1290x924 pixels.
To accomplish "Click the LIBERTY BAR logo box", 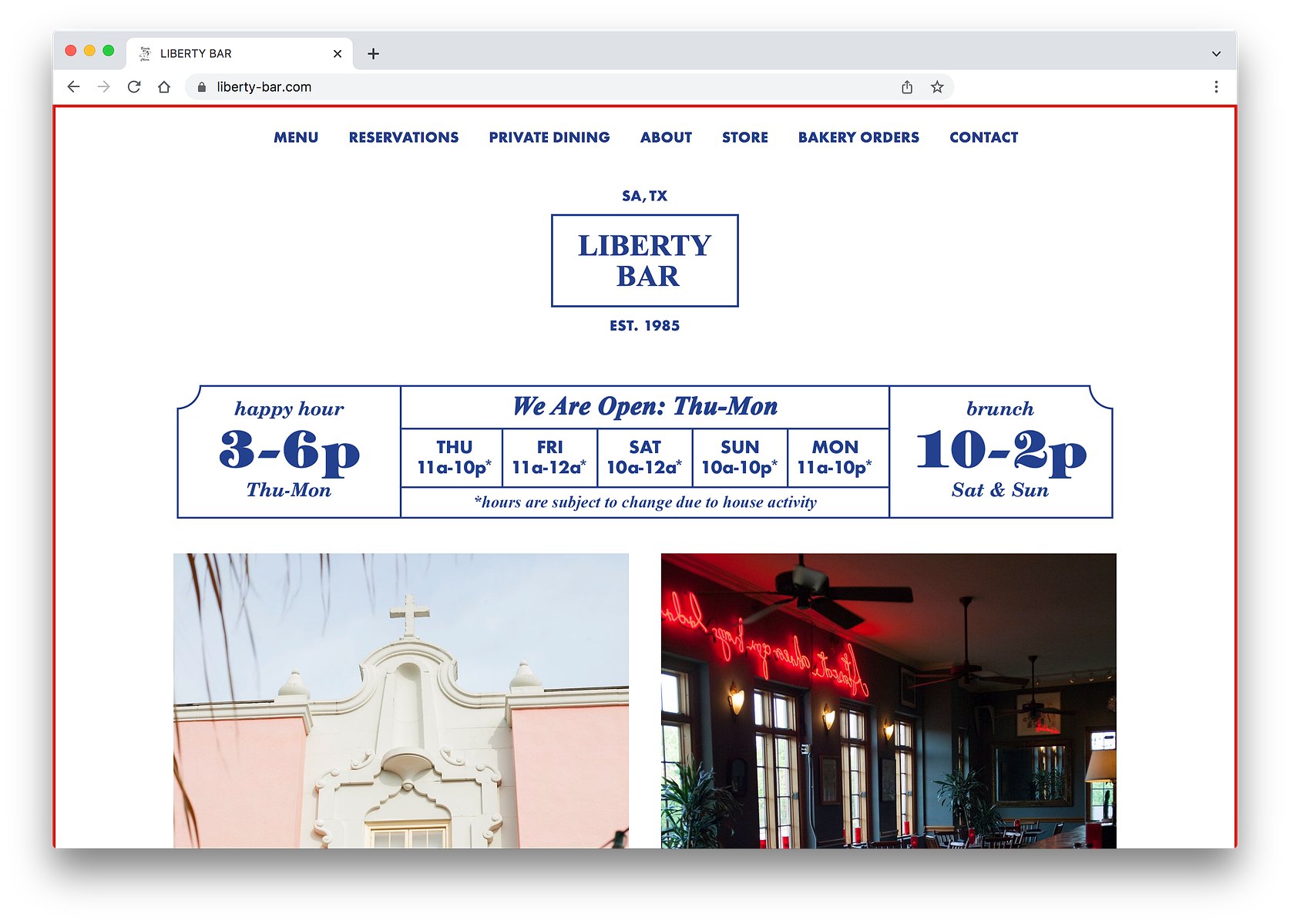I will pyautogui.click(x=645, y=260).
